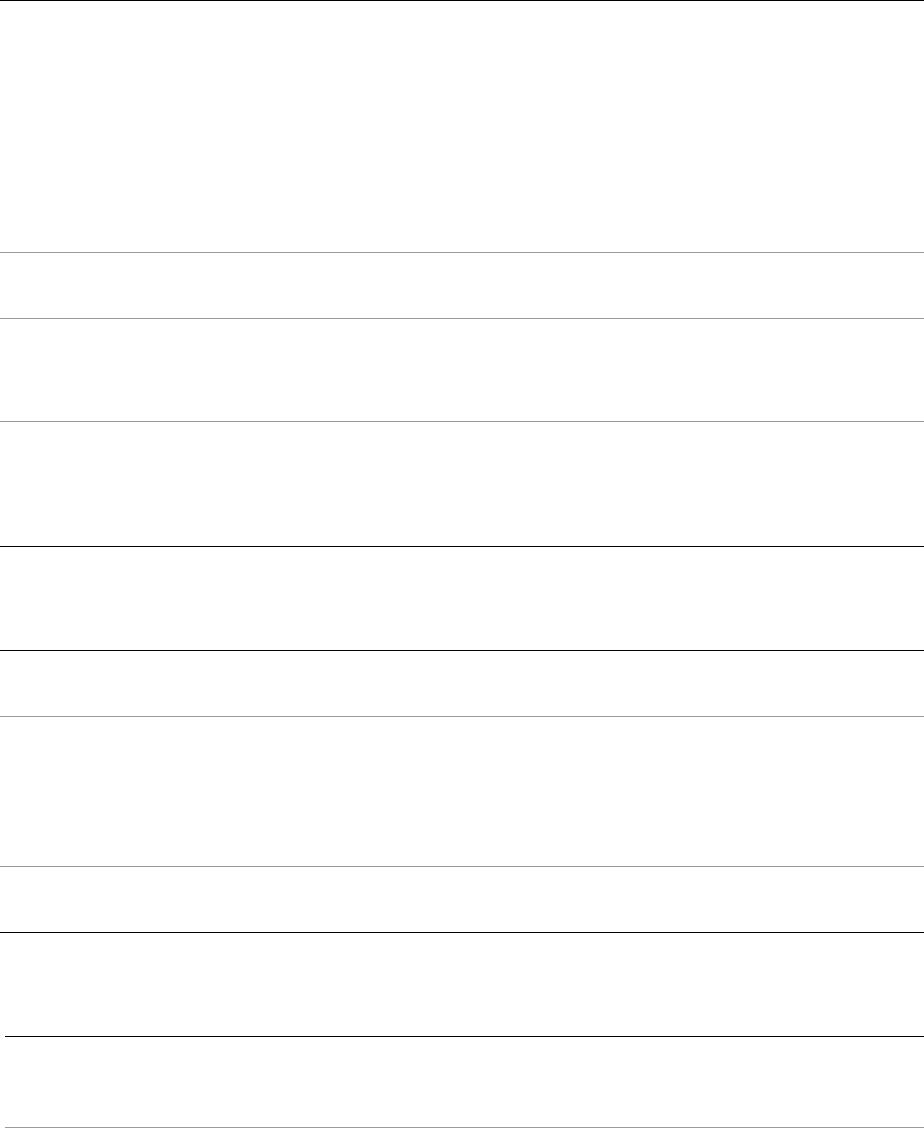The height and width of the screenshot is (1128, 924).
Task: Click the gray divider under the tall seventh row
Action: pyautogui.click(x=462, y=867)
